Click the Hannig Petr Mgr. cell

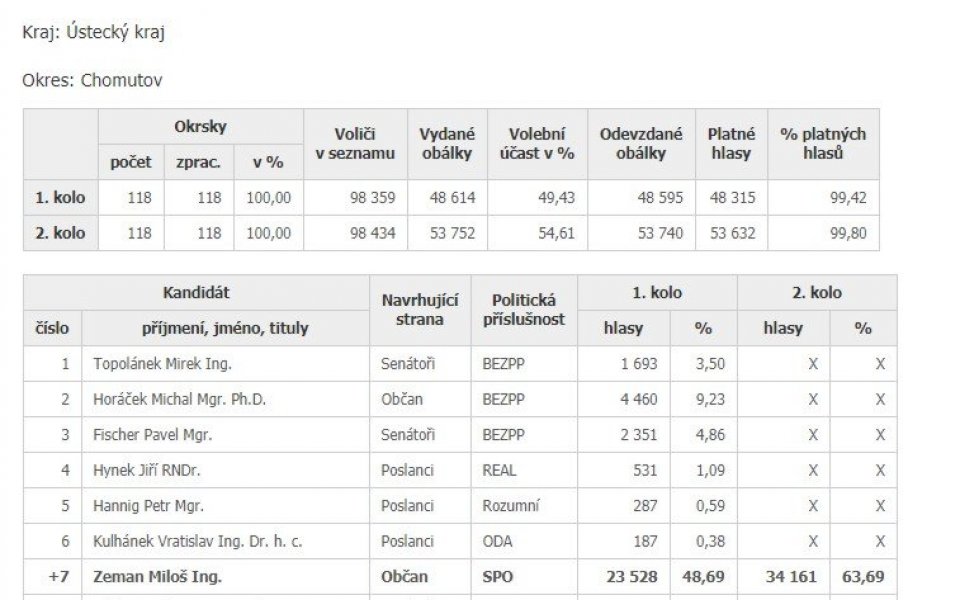tap(148, 506)
